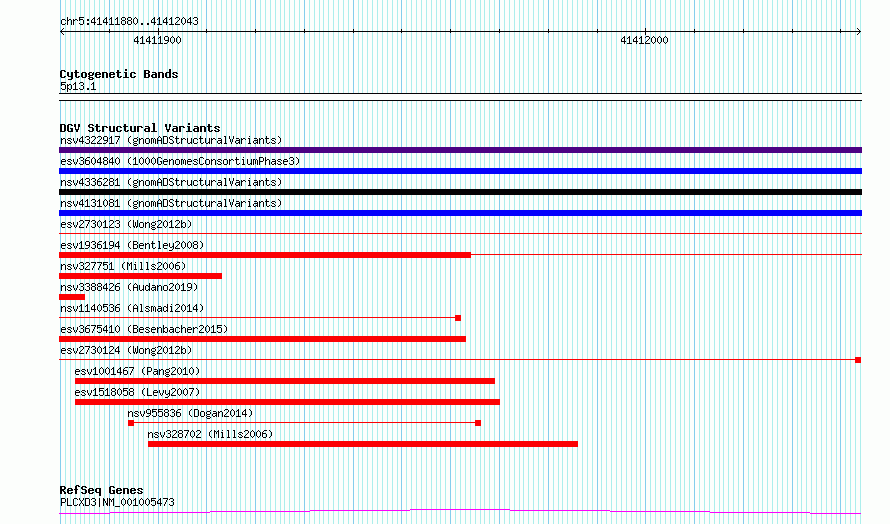Click the red nsv328702 variant bar
The width and height of the screenshot is (890, 524).
point(363,444)
